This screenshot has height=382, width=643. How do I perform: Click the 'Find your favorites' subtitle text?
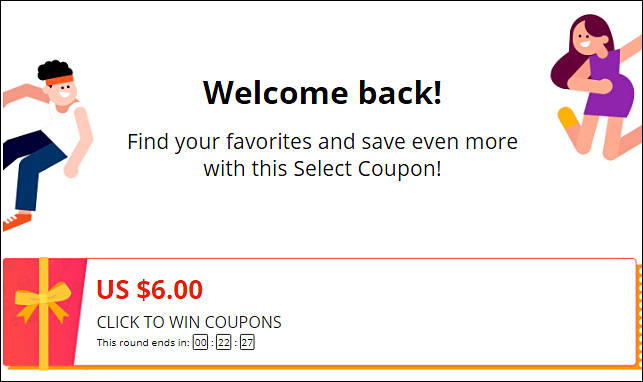pyautogui.click(x=322, y=142)
